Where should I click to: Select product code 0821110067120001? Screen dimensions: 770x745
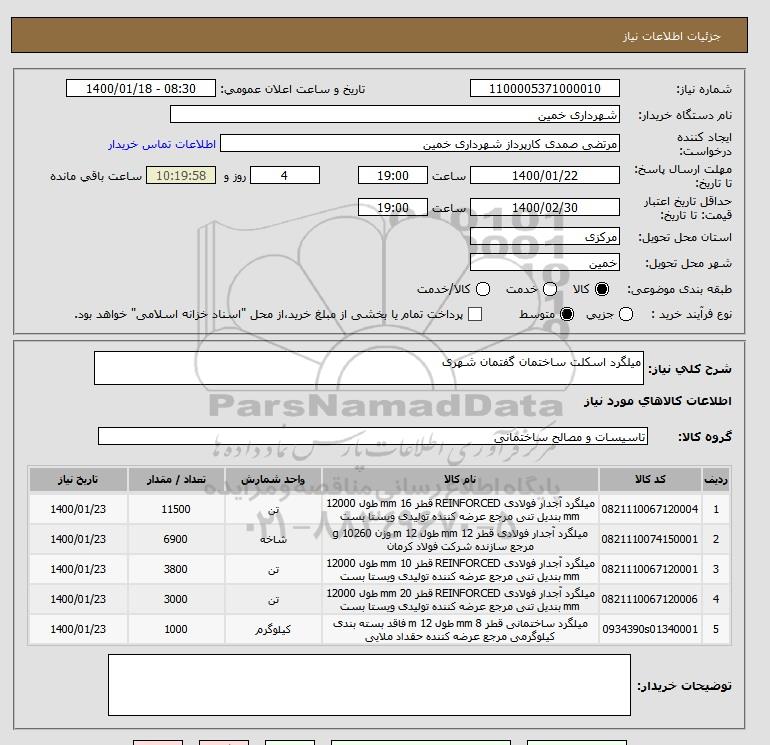650,569
